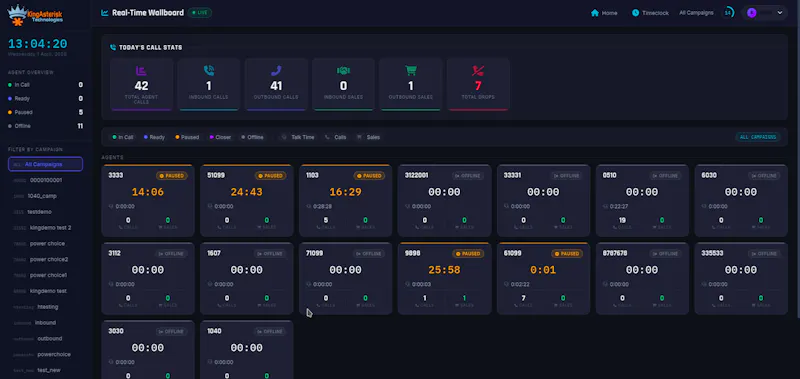Screen dimensions: 800x379
Task: Click the Outbound Calls phone icon
Action: pyautogui.click(x=276, y=71)
